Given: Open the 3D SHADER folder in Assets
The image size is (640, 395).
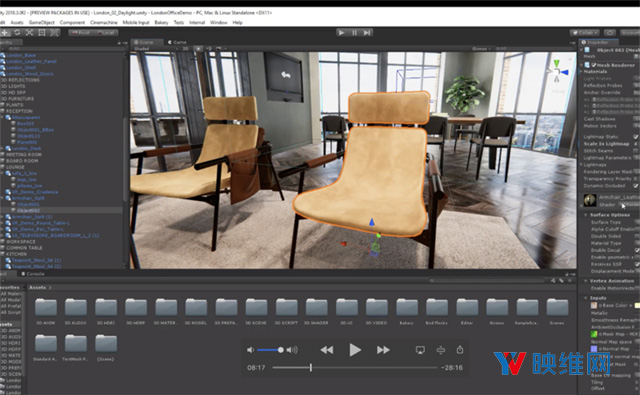Looking at the screenshot, I should click(x=316, y=311).
